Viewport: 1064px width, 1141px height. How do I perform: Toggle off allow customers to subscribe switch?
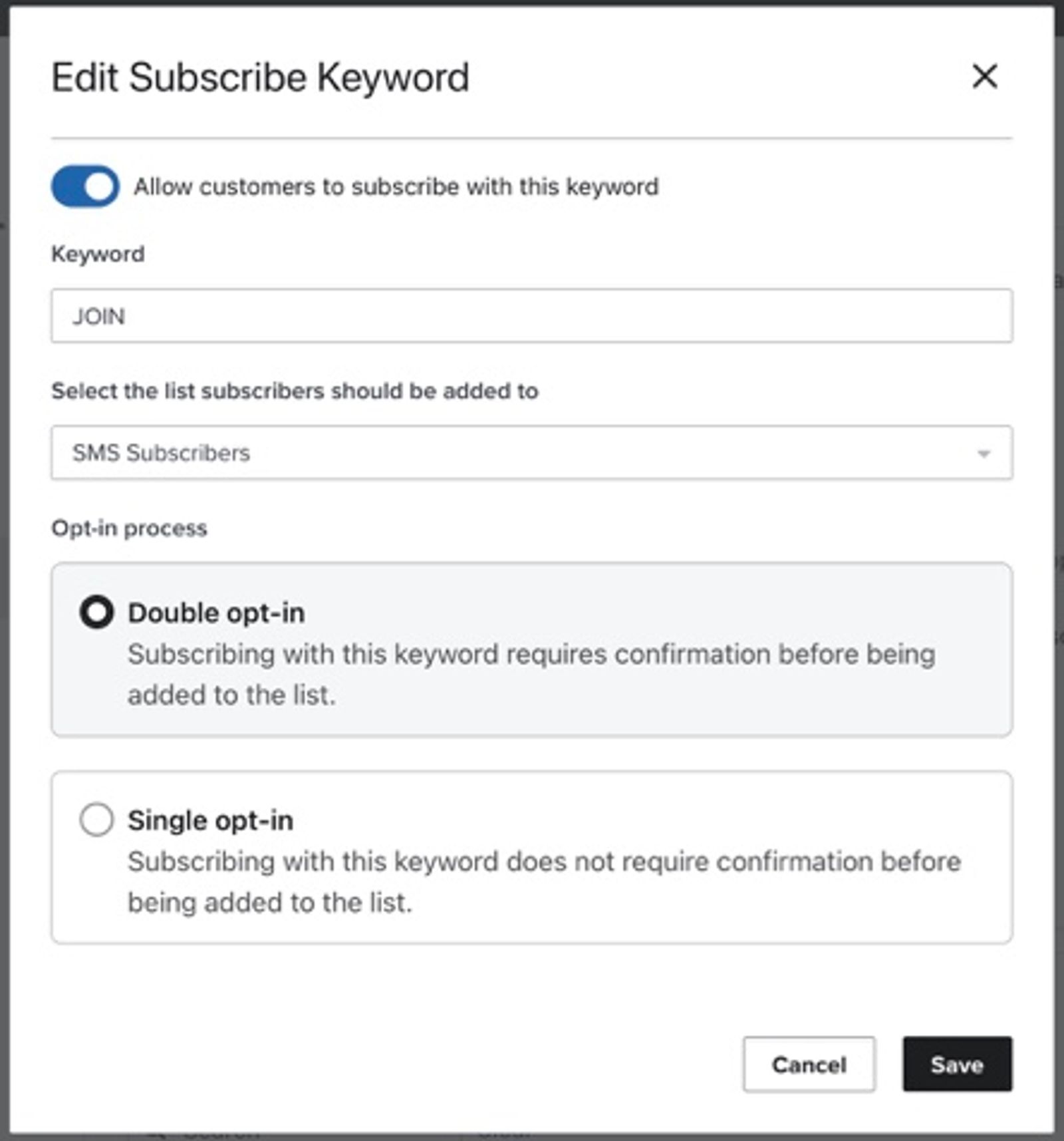pos(85,186)
